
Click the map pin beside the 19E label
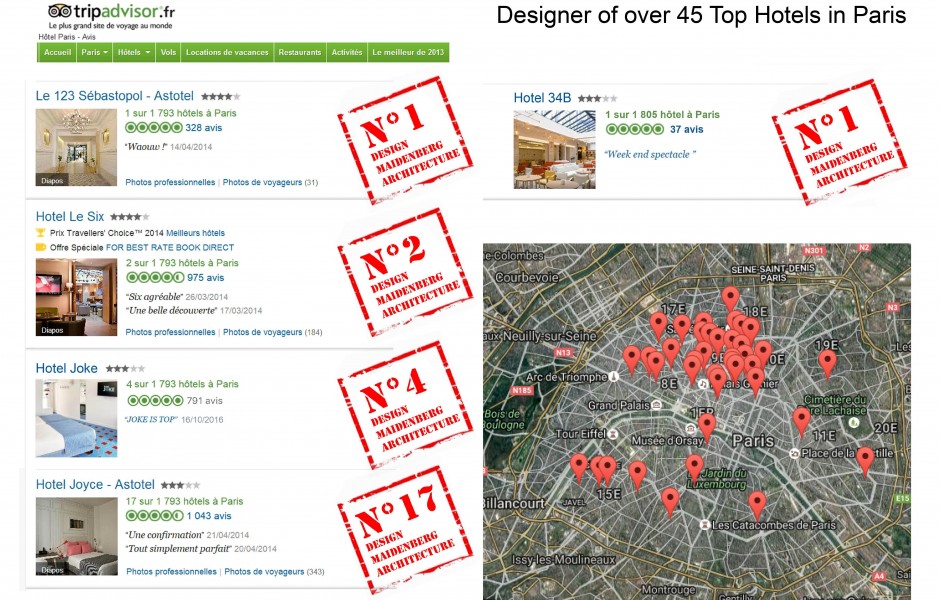827,363
